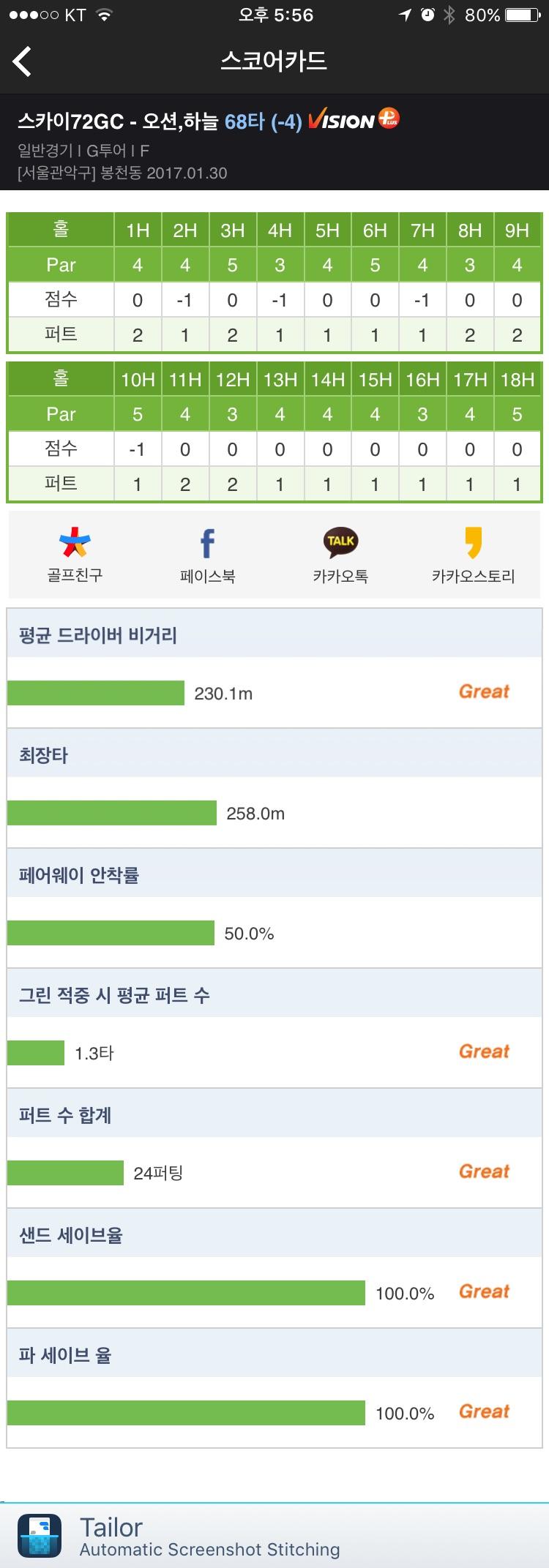Tap the back arrow in header
The image size is (549, 1568).
click(23, 61)
